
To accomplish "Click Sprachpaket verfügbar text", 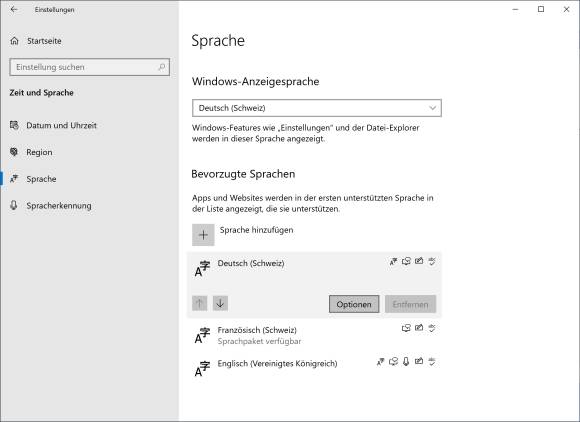I will point(259,341).
